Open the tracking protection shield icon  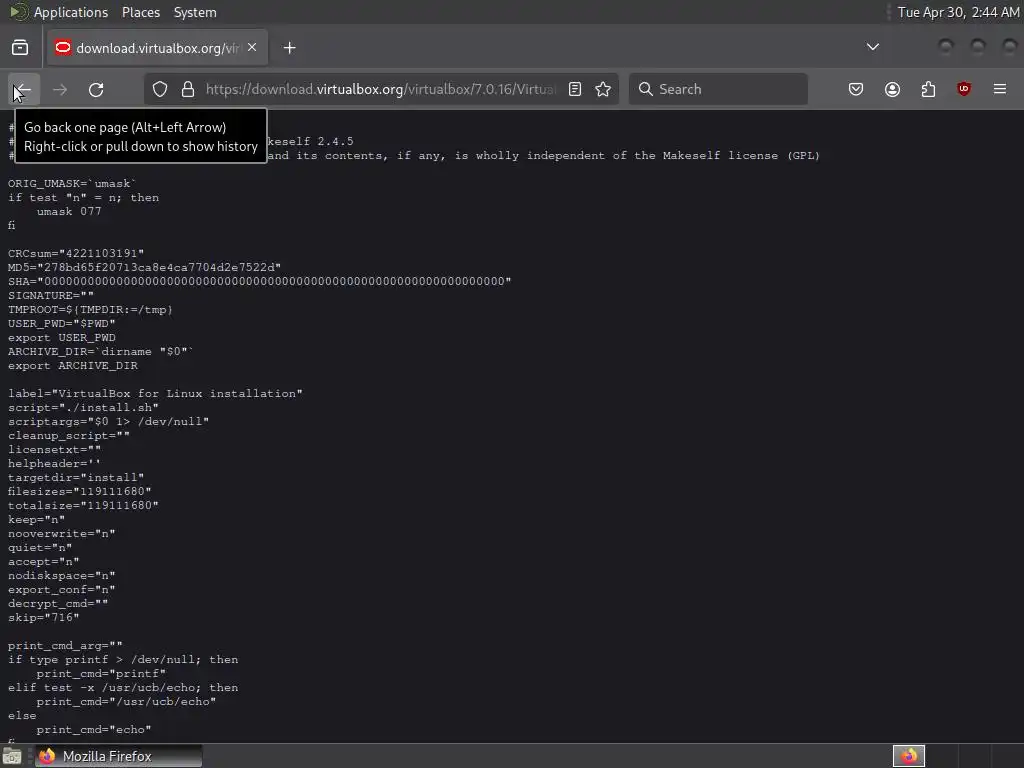coord(160,89)
